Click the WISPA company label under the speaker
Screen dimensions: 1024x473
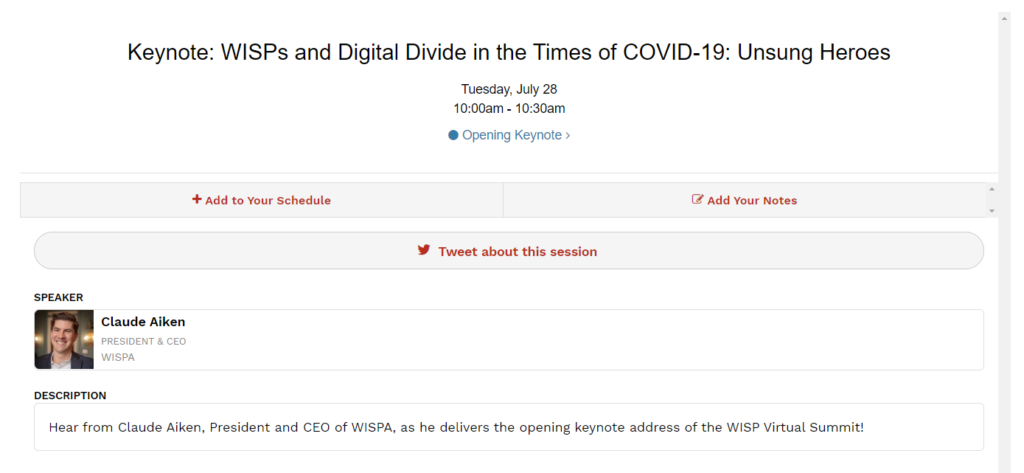coord(118,357)
